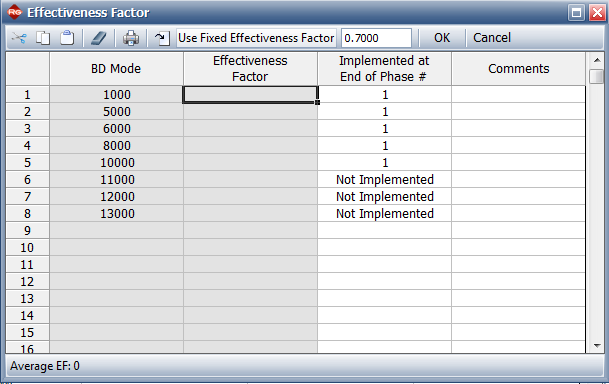Click the ReliaSoft RG logo in title bar
Image resolution: width=609 pixels, height=384 pixels.
tap(14, 12)
